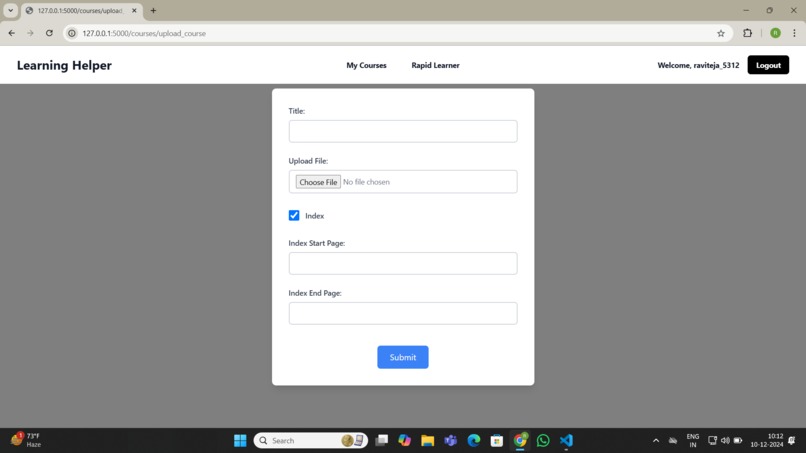Open the OneDrive cloud tray icon
Image resolution: width=806 pixels, height=453 pixels.
click(x=673, y=441)
